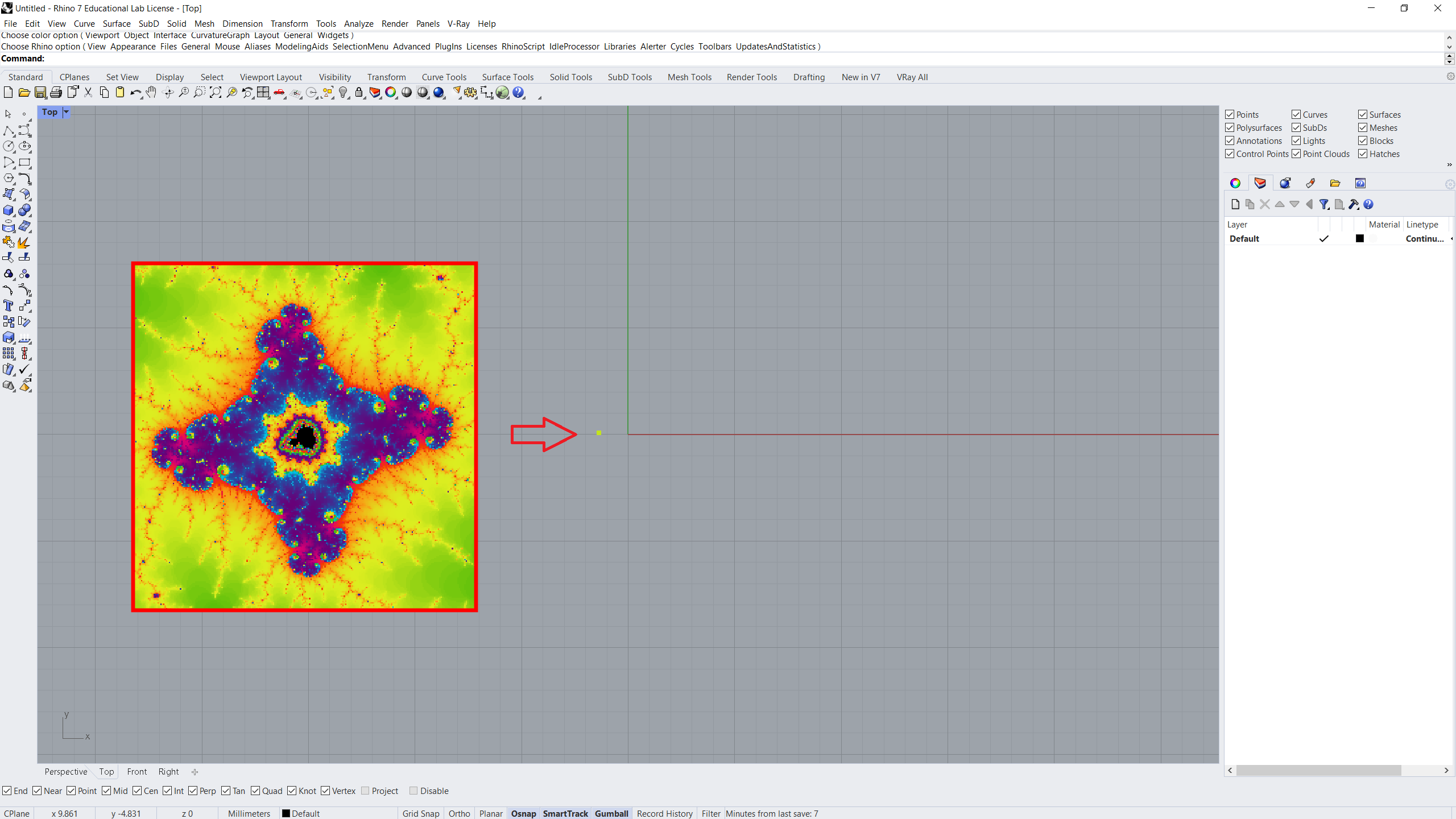Switch to the Surface Tools toolbar tab
The image size is (1456, 819).
pyautogui.click(x=507, y=77)
